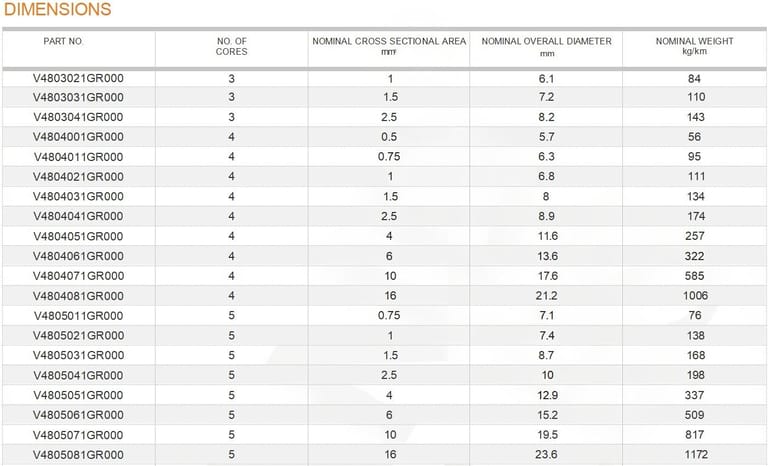Click the NOMINAL WEIGHT kg/km header

pyautogui.click(x=694, y=46)
